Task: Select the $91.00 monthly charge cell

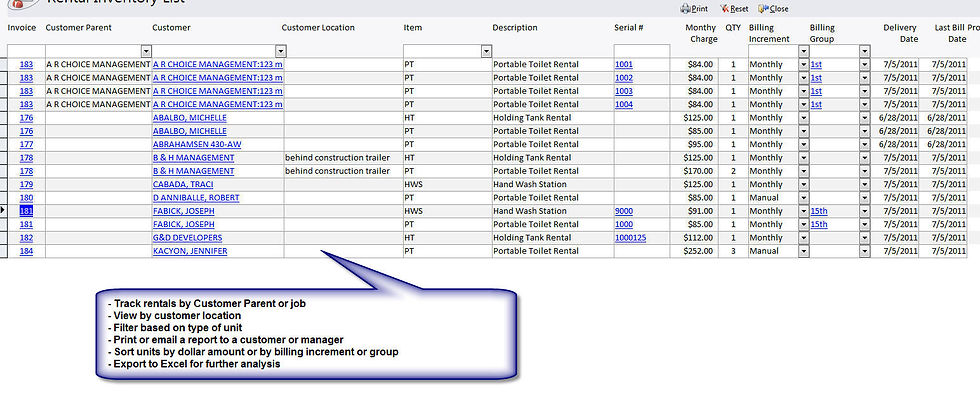Action: pos(694,211)
